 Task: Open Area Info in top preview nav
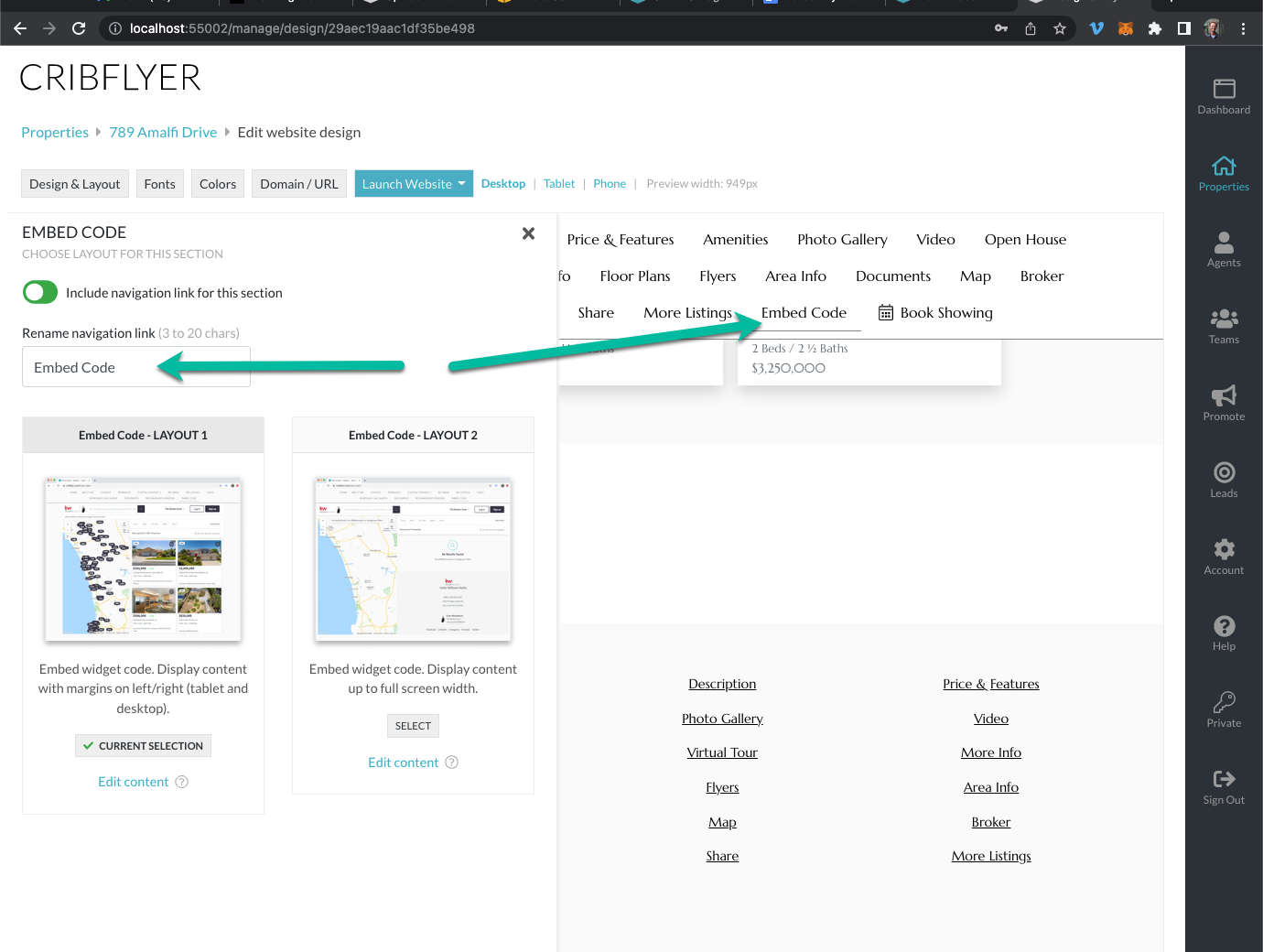[795, 276]
